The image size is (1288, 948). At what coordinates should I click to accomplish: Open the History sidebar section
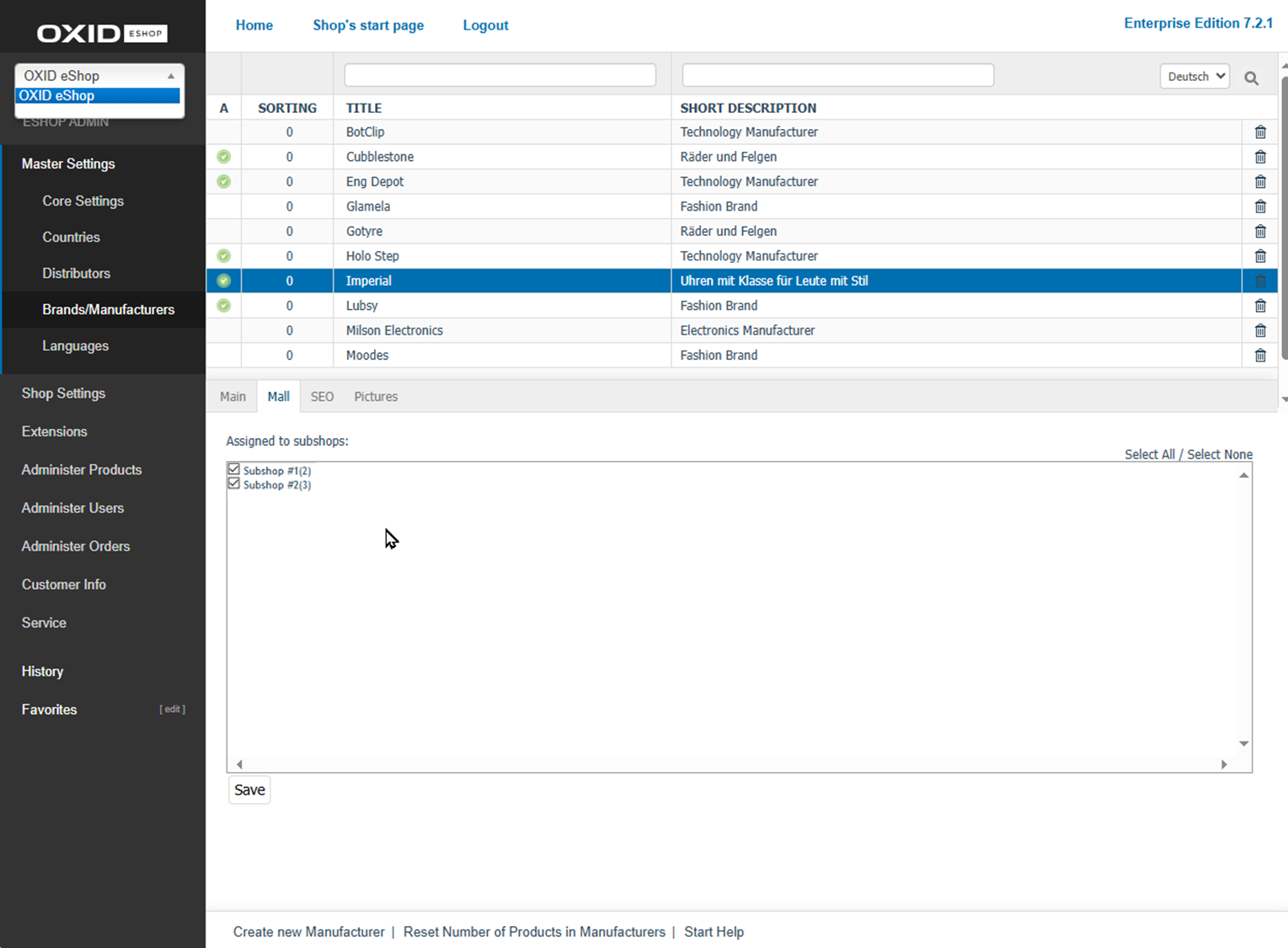coord(42,672)
